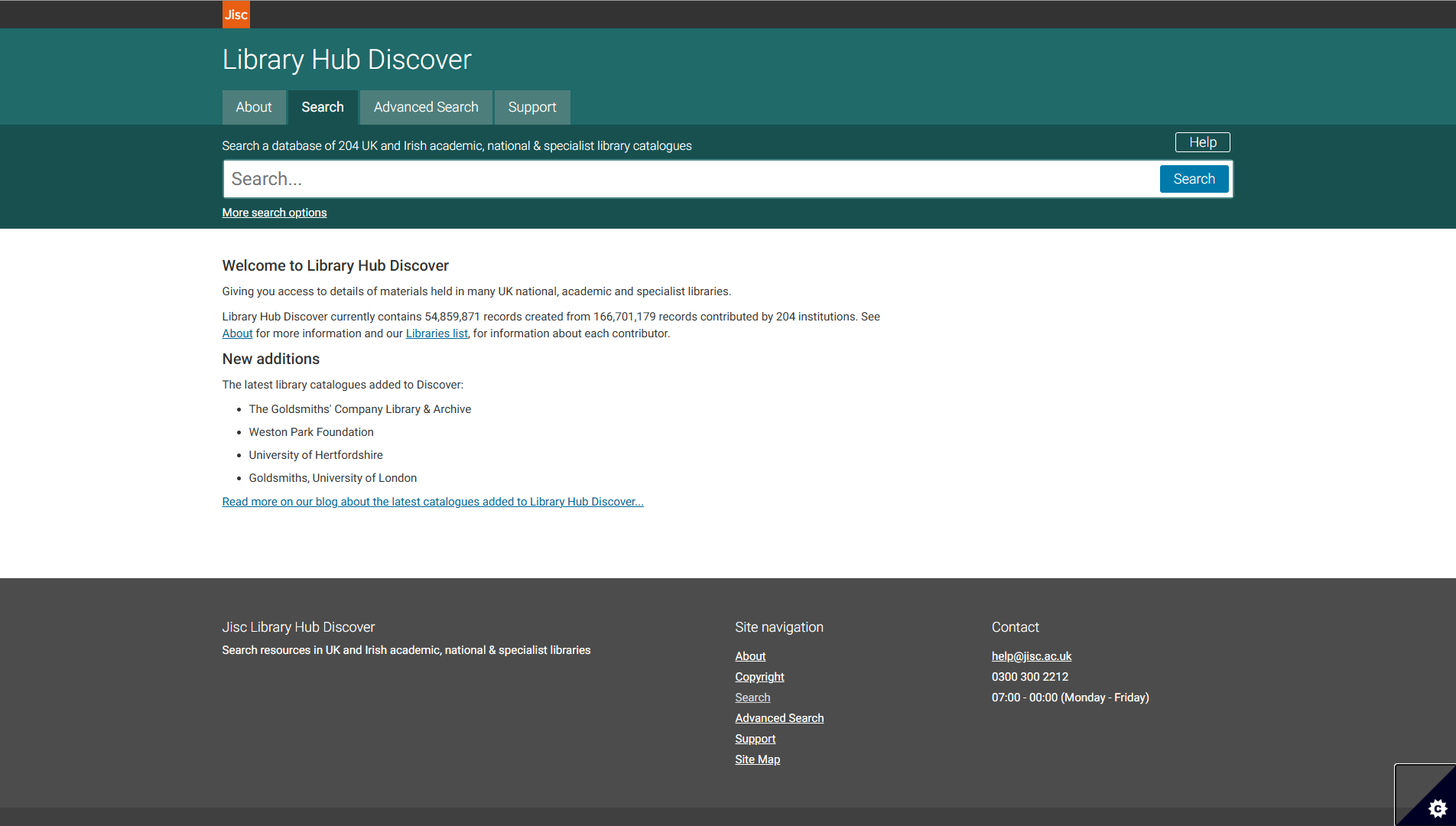1456x826 pixels.
Task: Expand More search options
Action: (274, 213)
